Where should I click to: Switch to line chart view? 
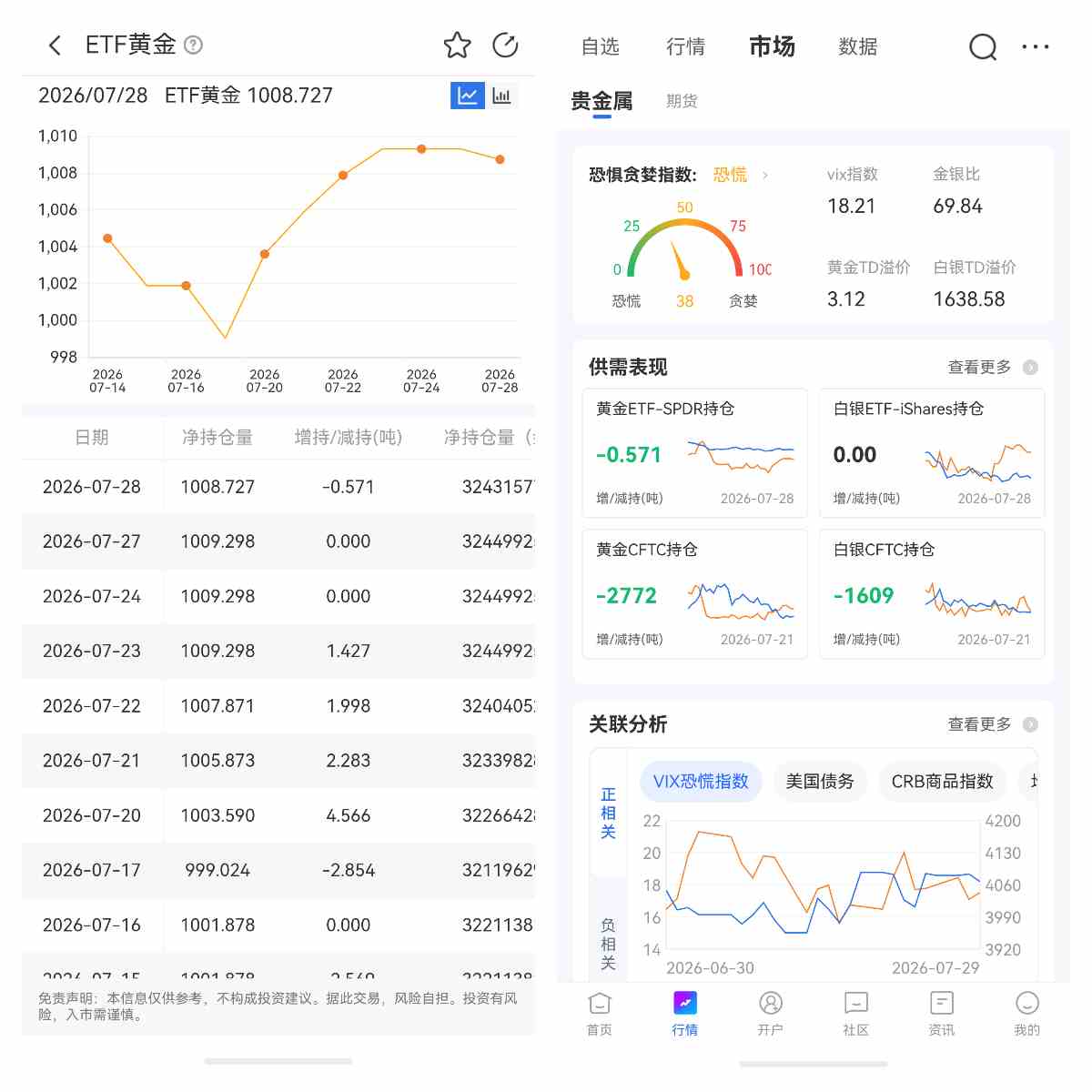tap(468, 96)
